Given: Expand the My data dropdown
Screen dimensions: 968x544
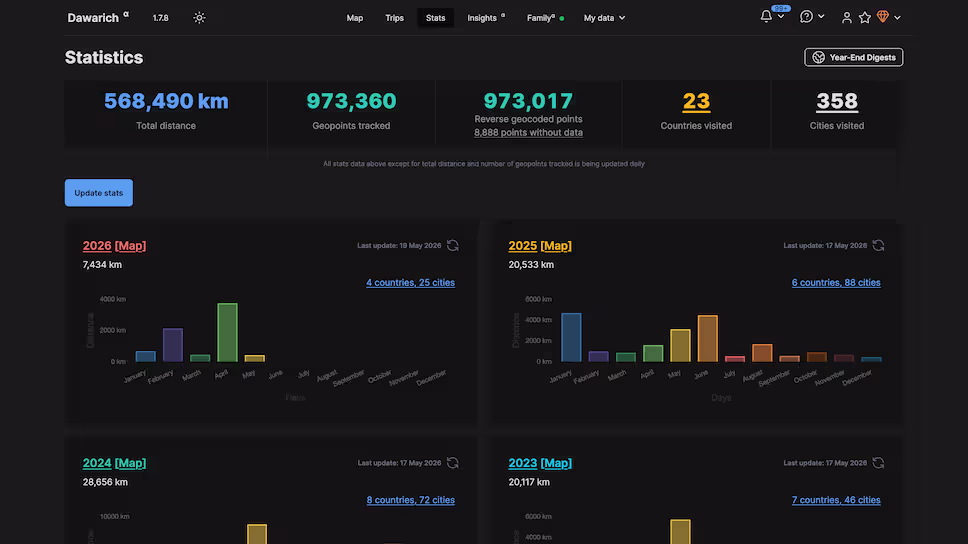Looking at the screenshot, I should (604, 18).
